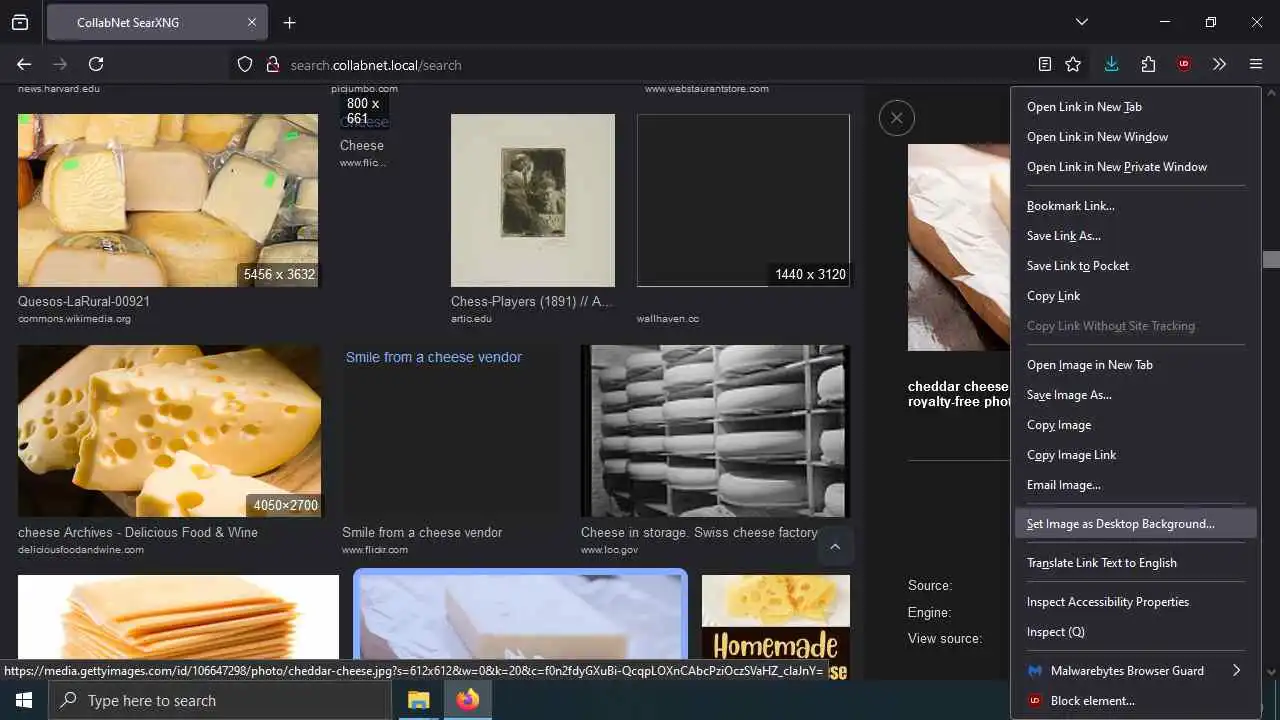1280x720 pixels.
Task: Click Cheese in storage Swiss factory title
Action: coord(699,532)
